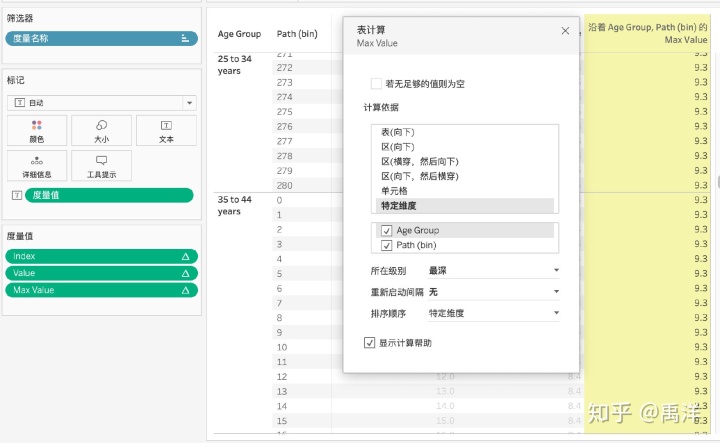Click the Index measure pill
Screen dimensions: 720x443
pos(101,257)
